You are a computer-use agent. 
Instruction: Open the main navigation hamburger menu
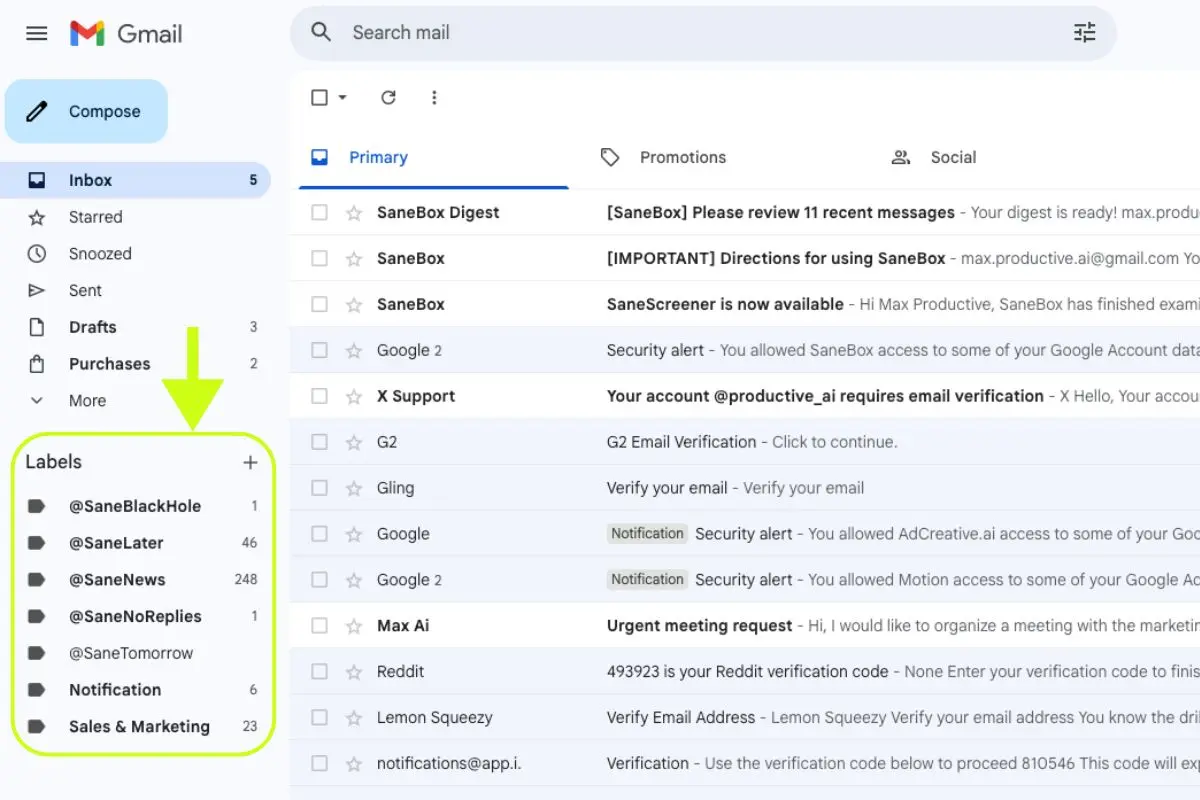pyautogui.click(x=37, y=33)
